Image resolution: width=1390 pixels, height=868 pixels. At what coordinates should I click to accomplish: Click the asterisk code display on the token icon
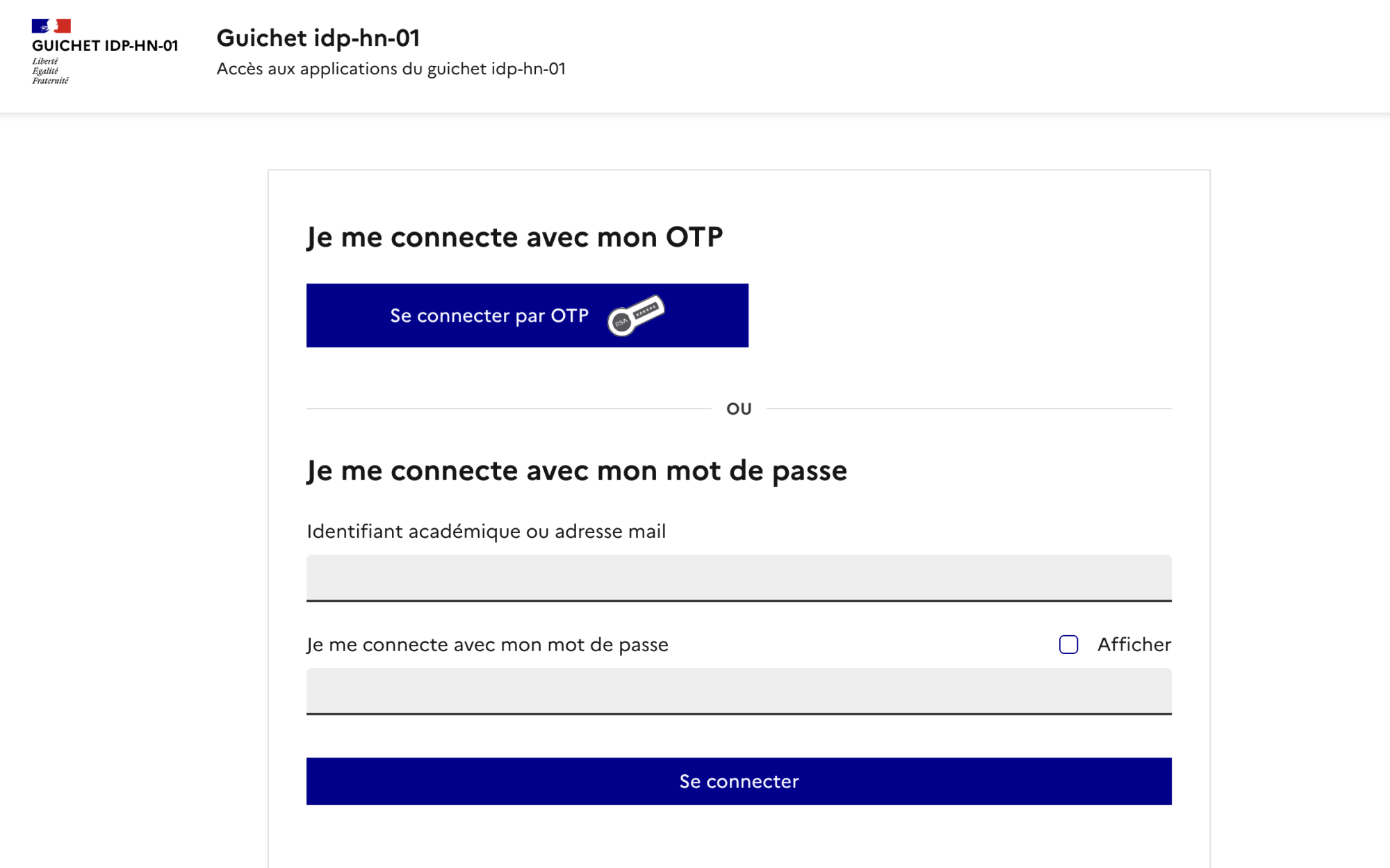(646, 310)
